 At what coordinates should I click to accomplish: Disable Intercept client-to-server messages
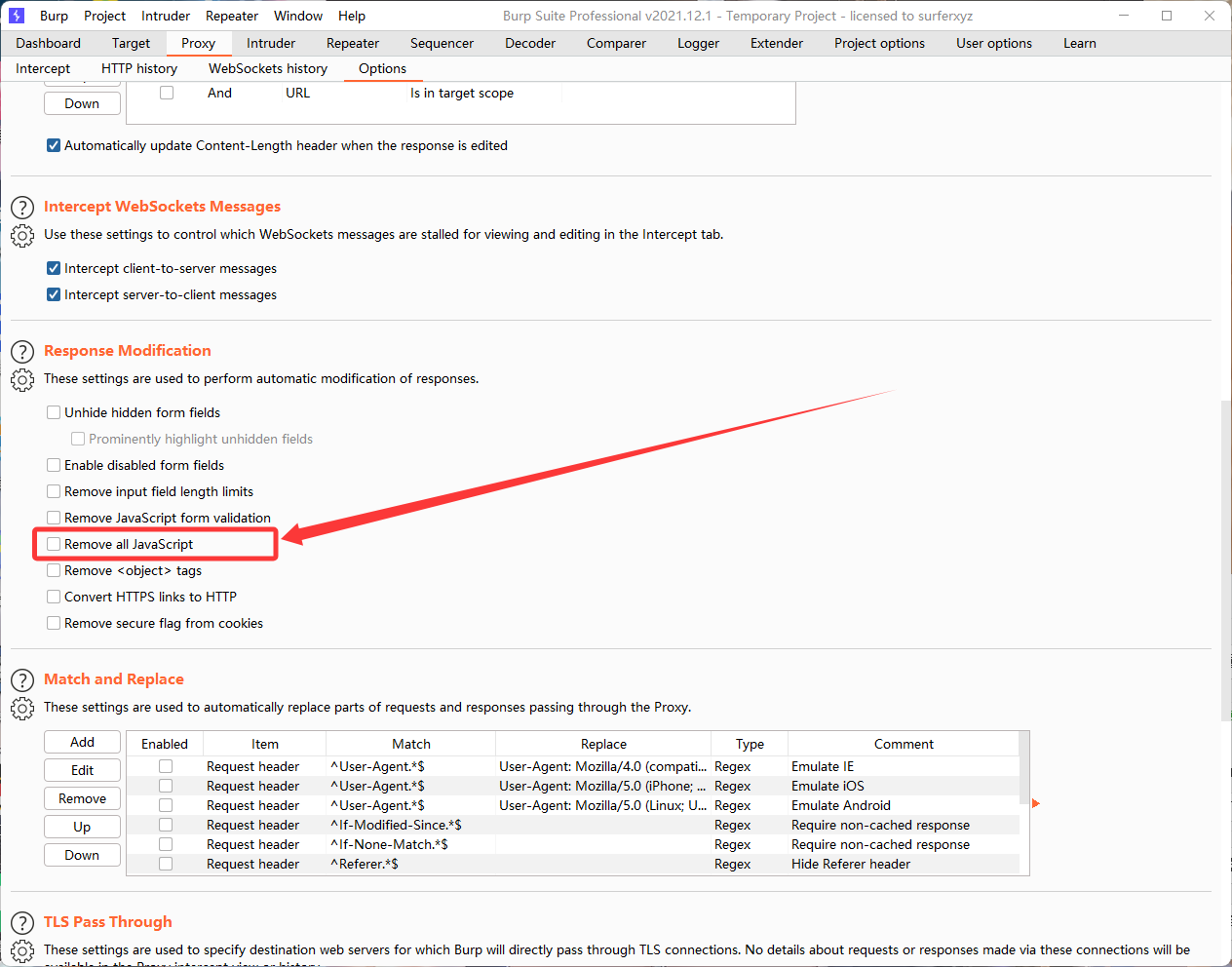pos(54,268)
